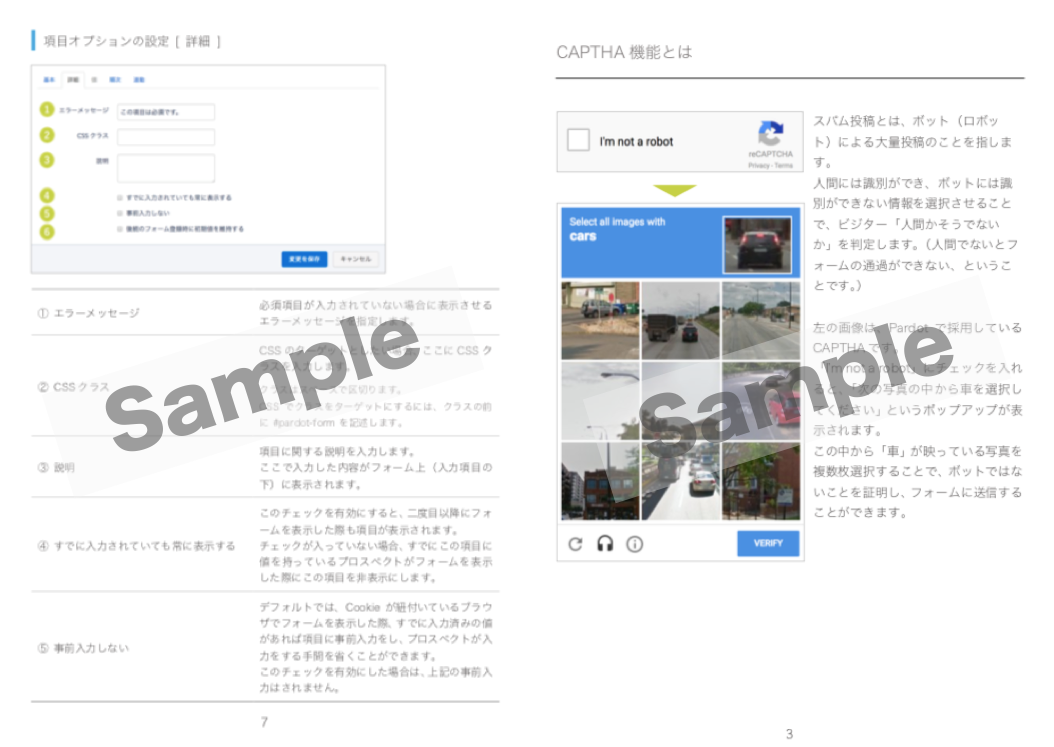The height and width of the screenshot is (747, 1054).
Task: Select the CAPTCHA tile showing a red car
Action: (x=761, y=401)
